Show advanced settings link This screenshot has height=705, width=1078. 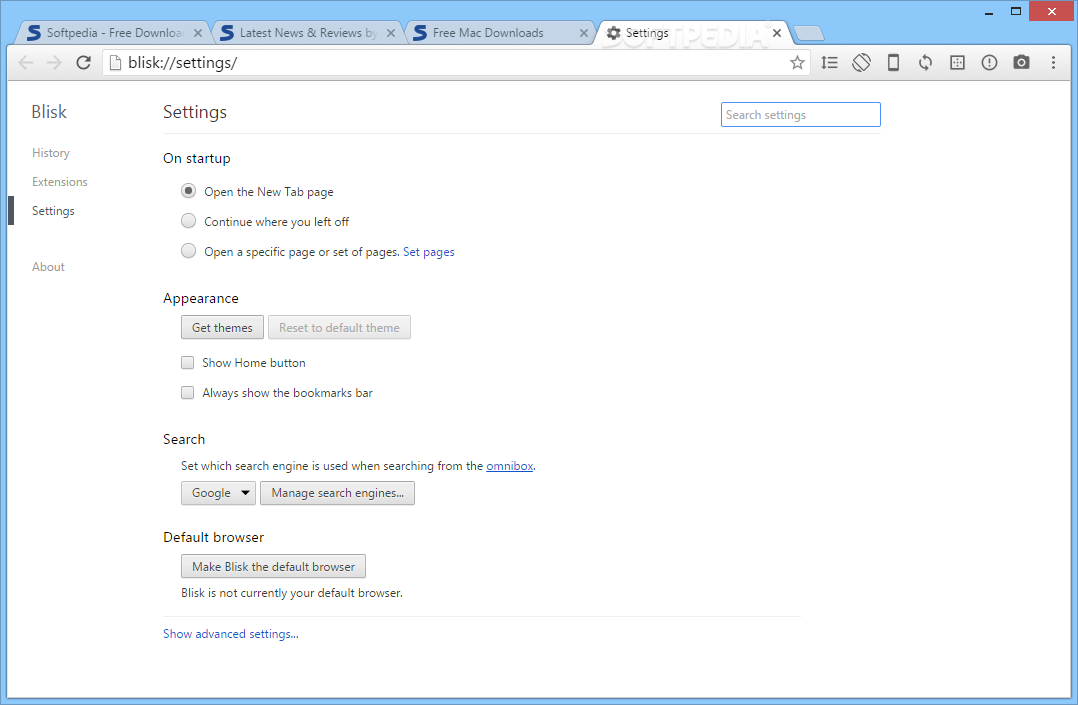coord(231,633)
